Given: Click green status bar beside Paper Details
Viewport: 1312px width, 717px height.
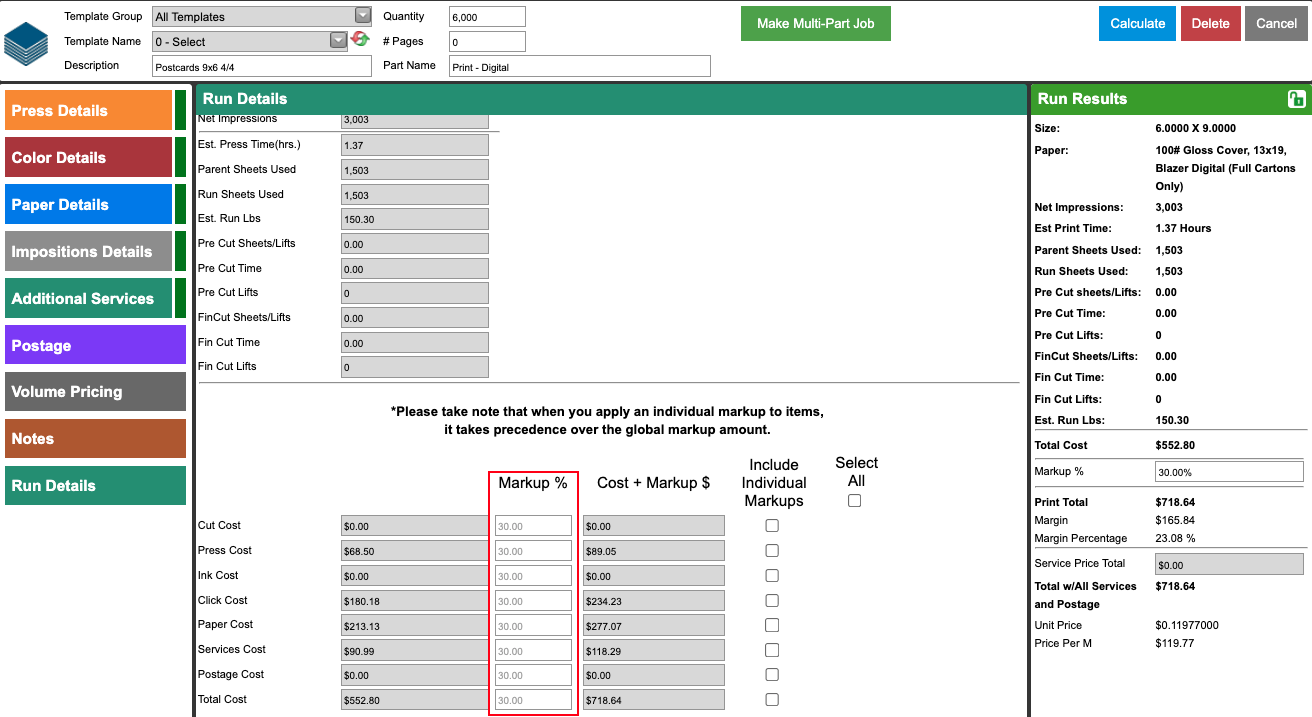Looking at the screenshot, I should coord(180,204).
